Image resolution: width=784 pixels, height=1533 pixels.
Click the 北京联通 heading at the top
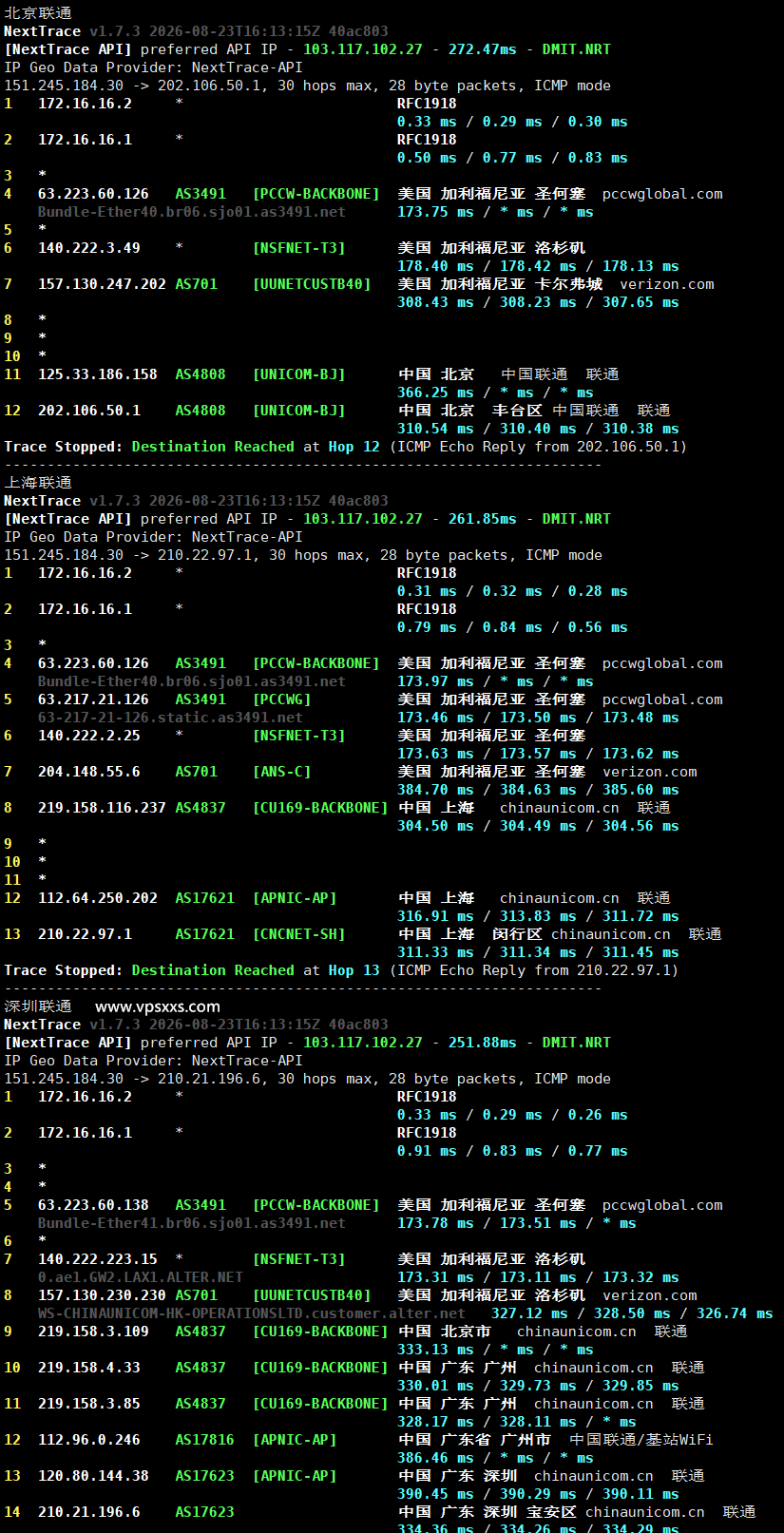(38, 13)
